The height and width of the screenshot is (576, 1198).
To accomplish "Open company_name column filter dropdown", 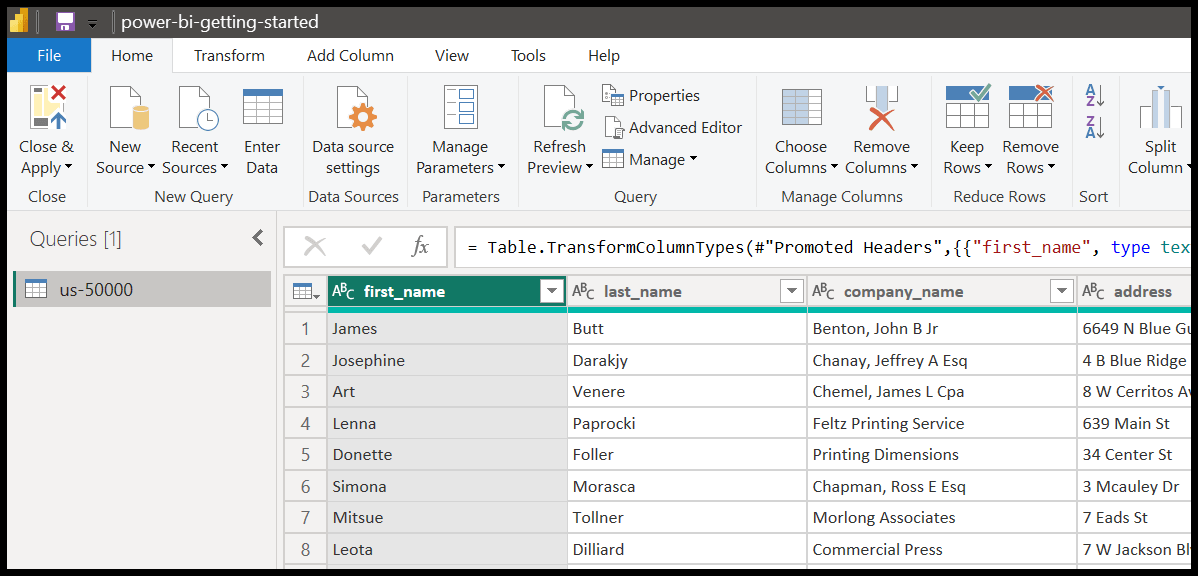I will tap(1062, 291).
